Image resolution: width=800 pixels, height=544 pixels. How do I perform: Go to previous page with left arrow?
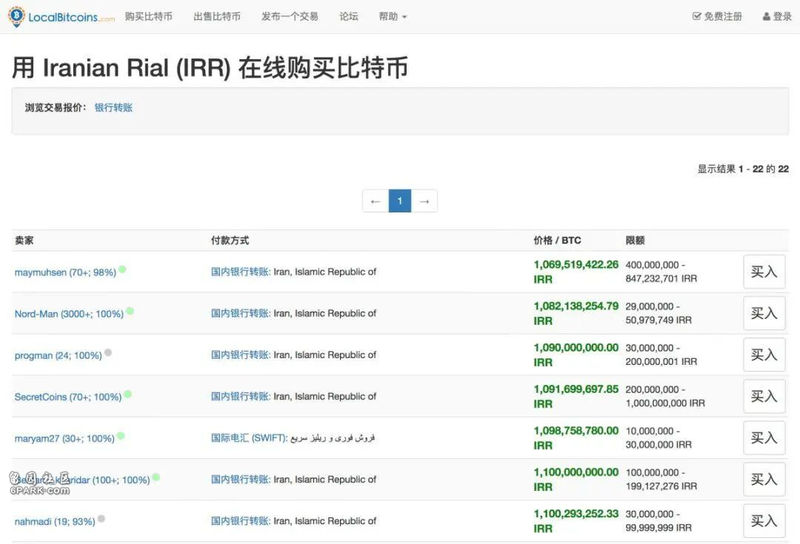(x=376, y=201)
